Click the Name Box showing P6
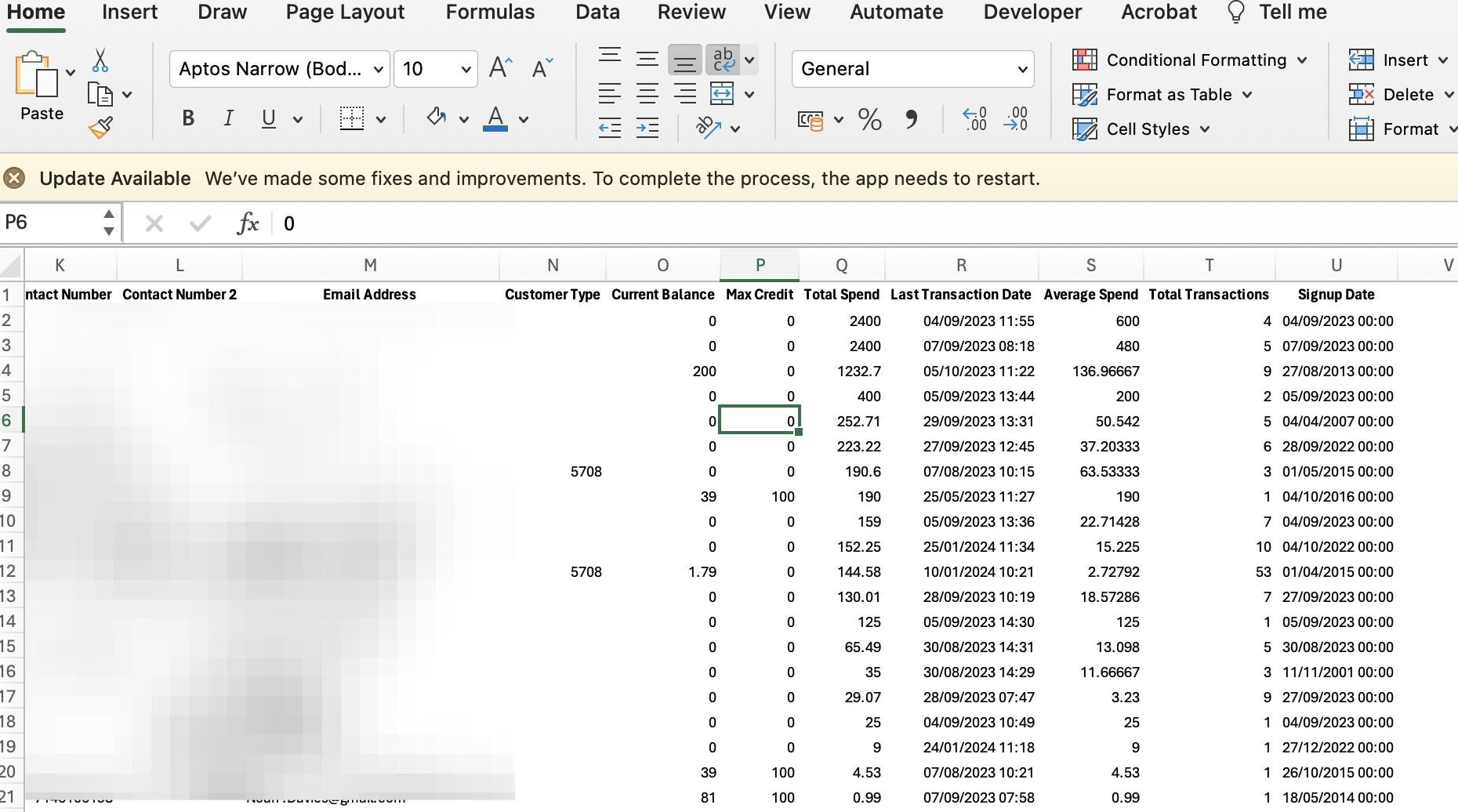Viewport: 1458px width, 812px height. (49, 223)
